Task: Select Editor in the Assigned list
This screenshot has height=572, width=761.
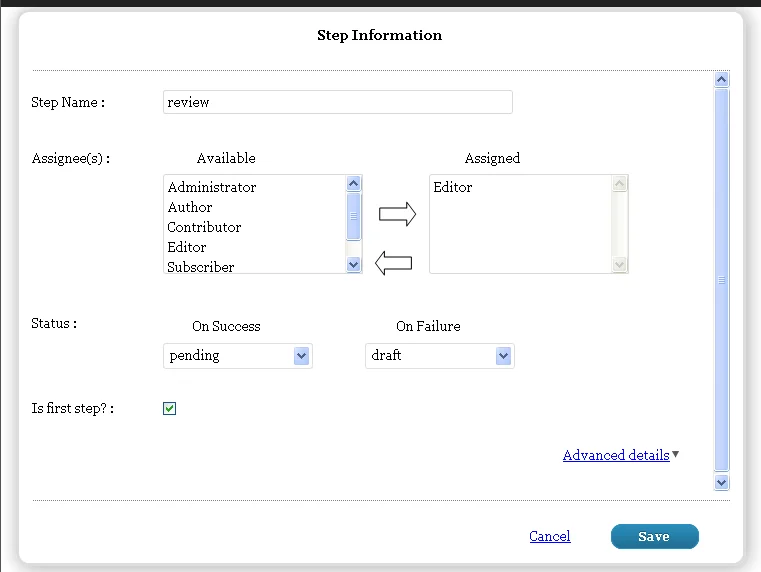Action: (521, 187)
